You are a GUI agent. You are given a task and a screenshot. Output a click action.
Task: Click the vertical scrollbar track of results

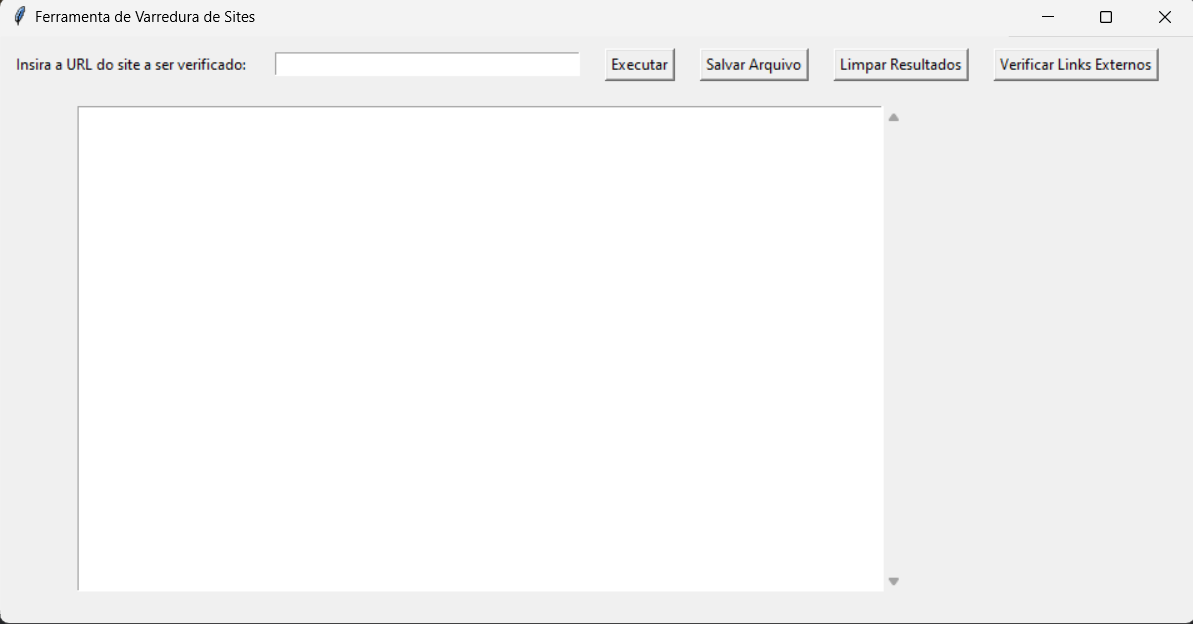coord(894,350)
